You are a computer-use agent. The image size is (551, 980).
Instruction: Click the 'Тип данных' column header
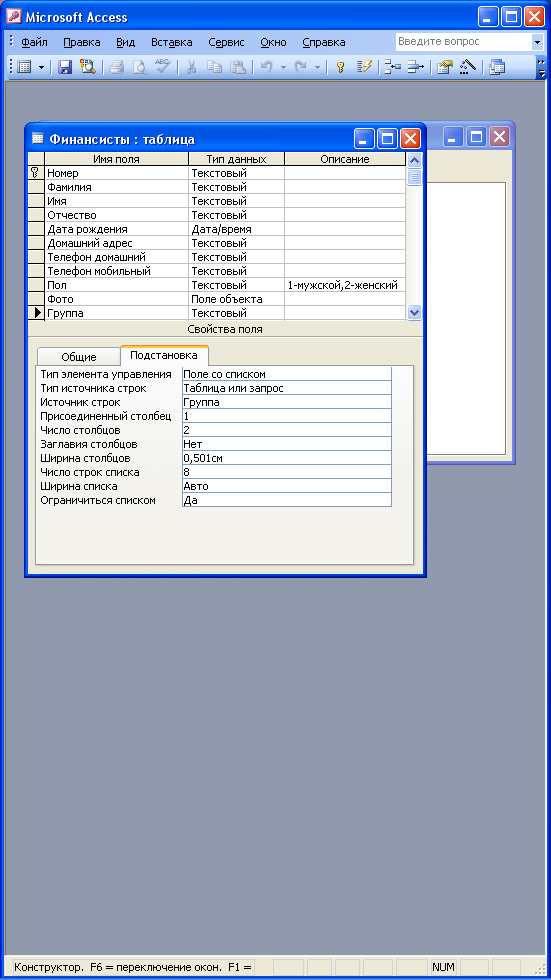[x=236, y=159]
